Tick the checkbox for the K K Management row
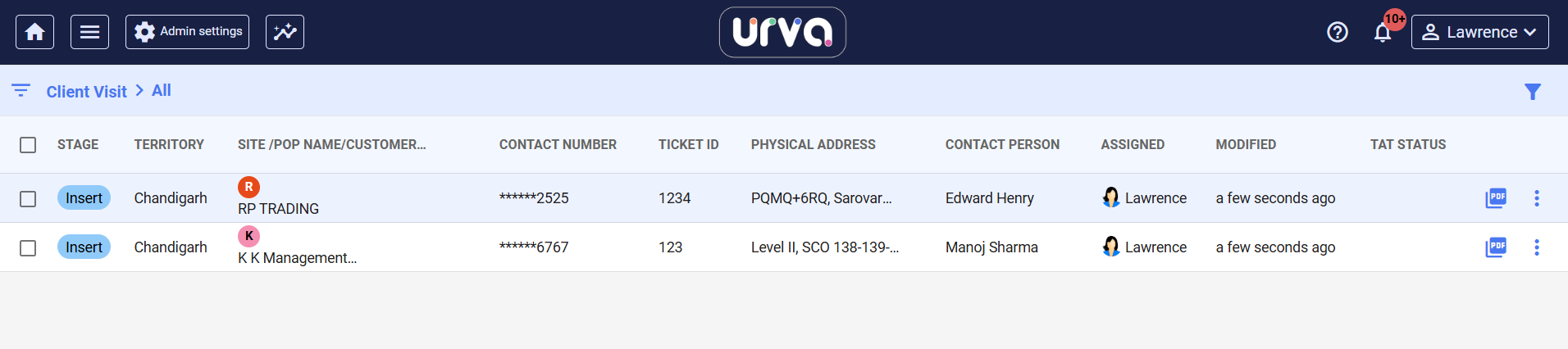Viewport: 1568px width, 349px height. click(28, 248)
